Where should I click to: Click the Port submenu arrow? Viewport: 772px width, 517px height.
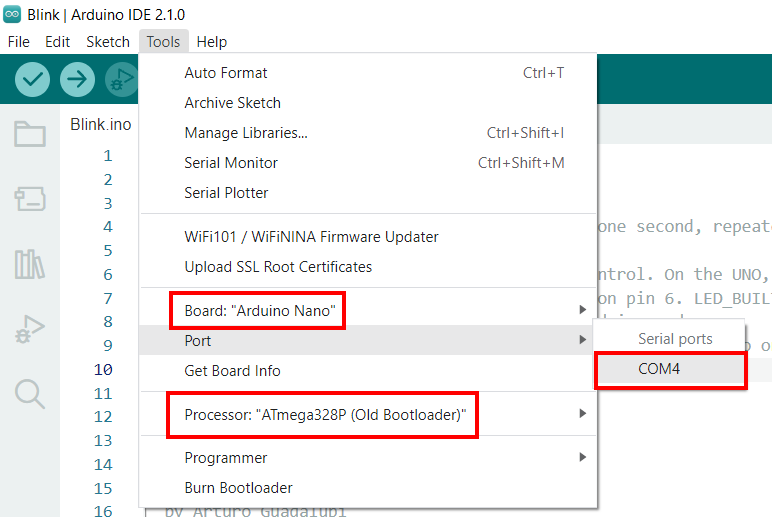point(582,340)
